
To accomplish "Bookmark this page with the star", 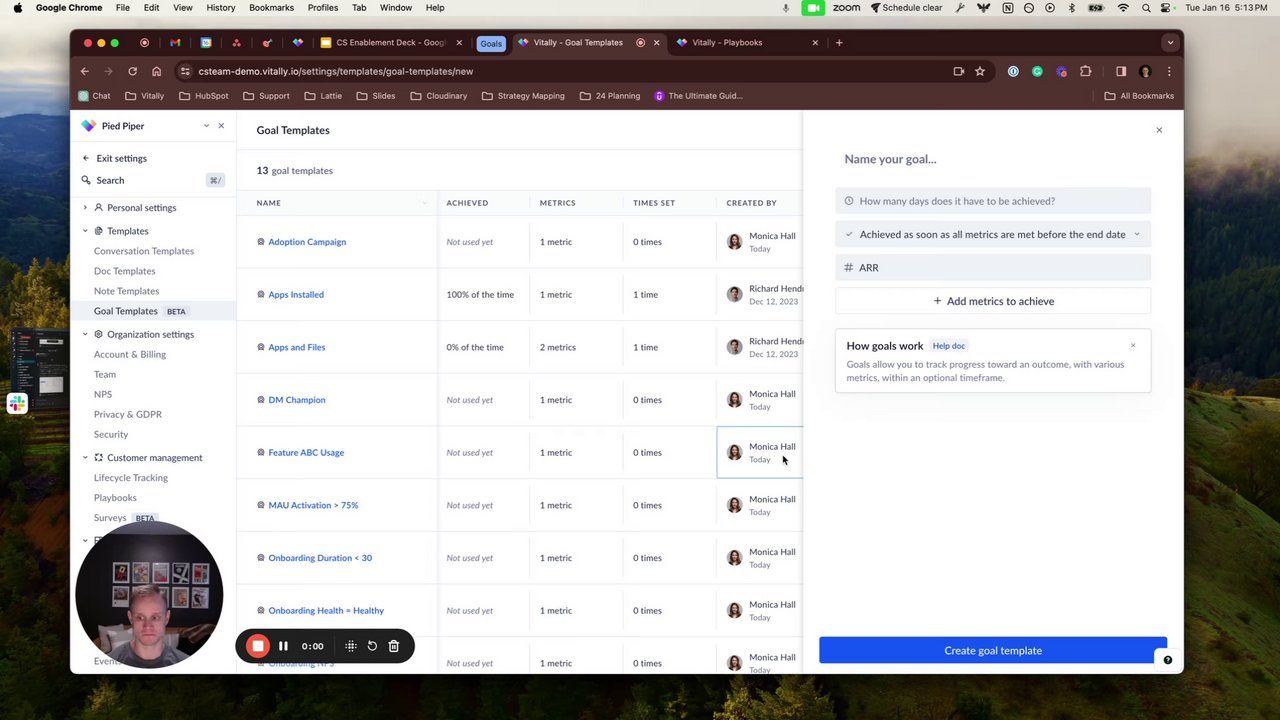I will point(980,71).
